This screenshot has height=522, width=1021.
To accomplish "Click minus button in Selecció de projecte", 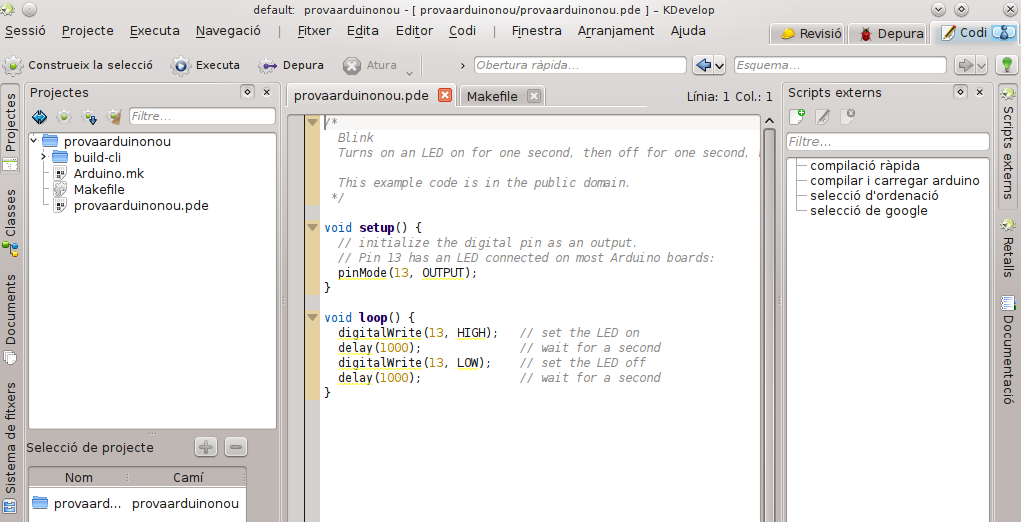I will click(x=236, y=447).
